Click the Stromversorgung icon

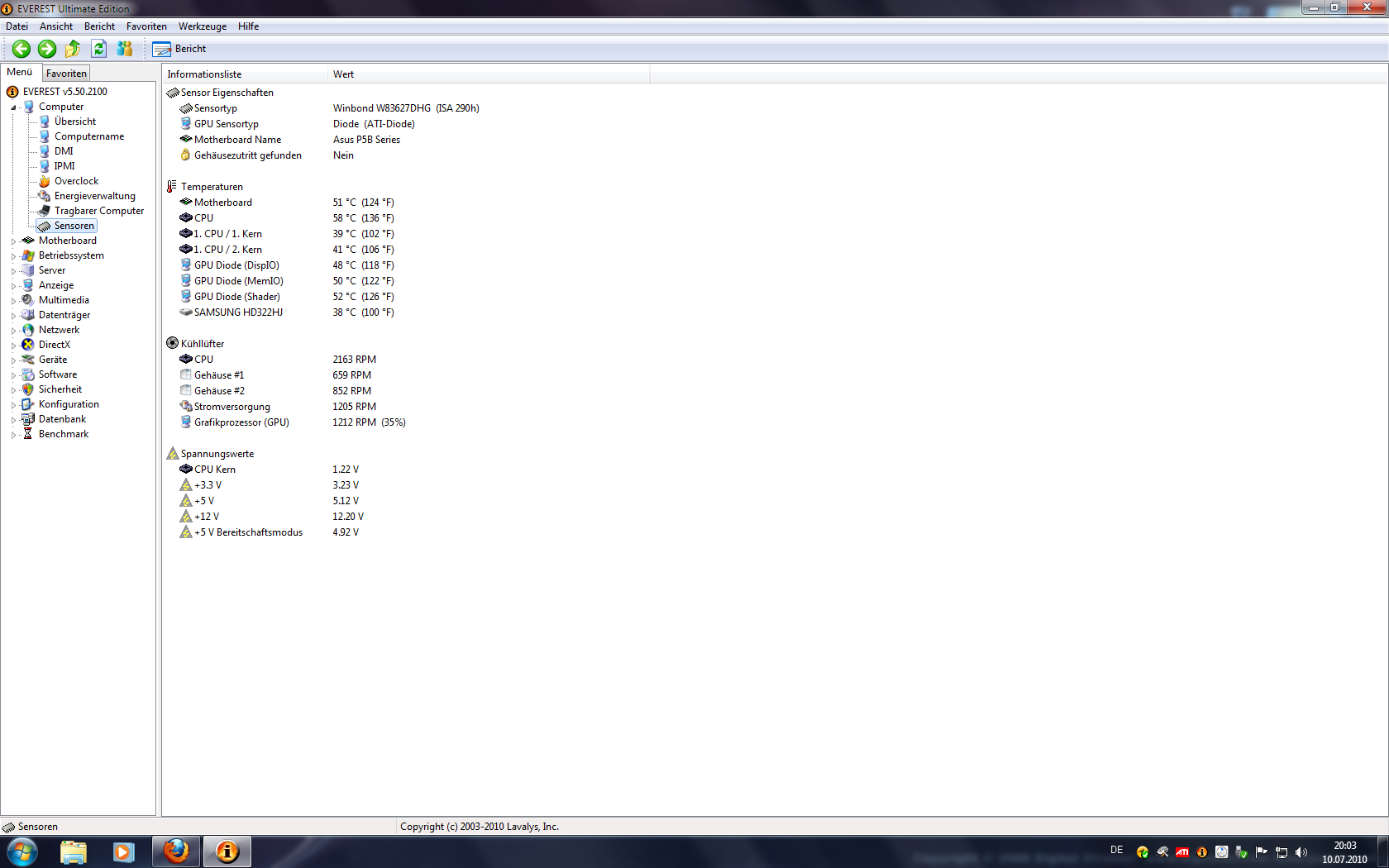coord(186,407)
